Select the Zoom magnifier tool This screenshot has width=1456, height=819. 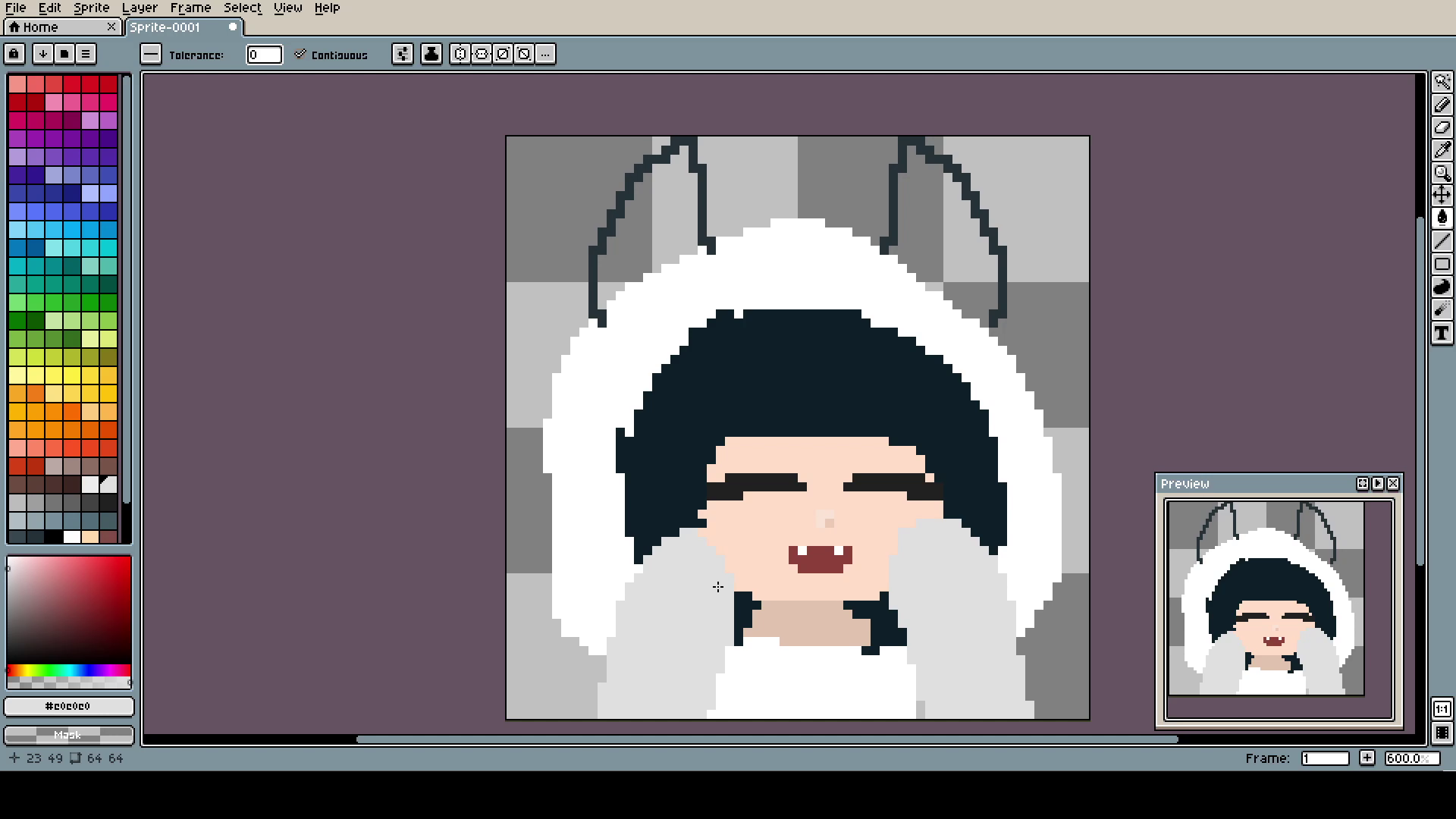pyautogui.click(x=1442, y=173)
